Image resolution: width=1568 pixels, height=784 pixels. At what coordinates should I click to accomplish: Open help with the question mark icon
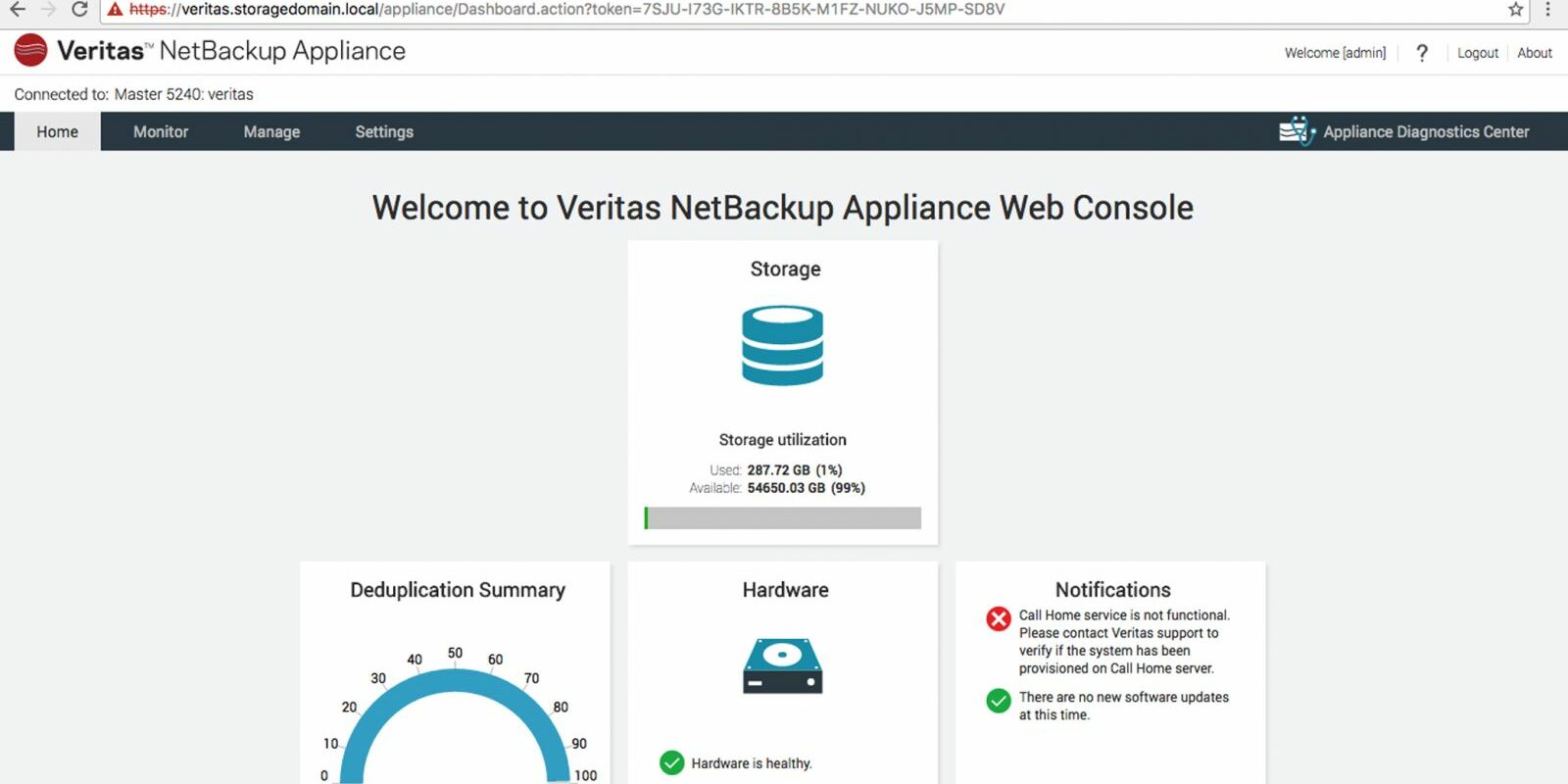pyautogui.click(x=1422, y=53)
